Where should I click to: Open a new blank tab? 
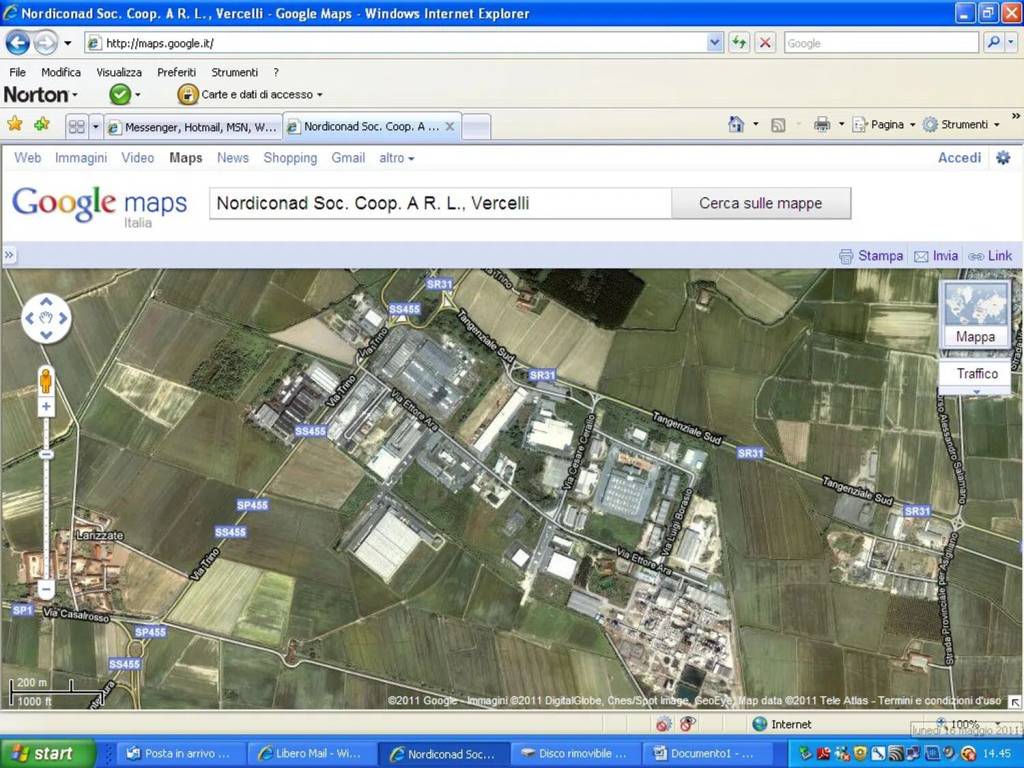point(476,127)
